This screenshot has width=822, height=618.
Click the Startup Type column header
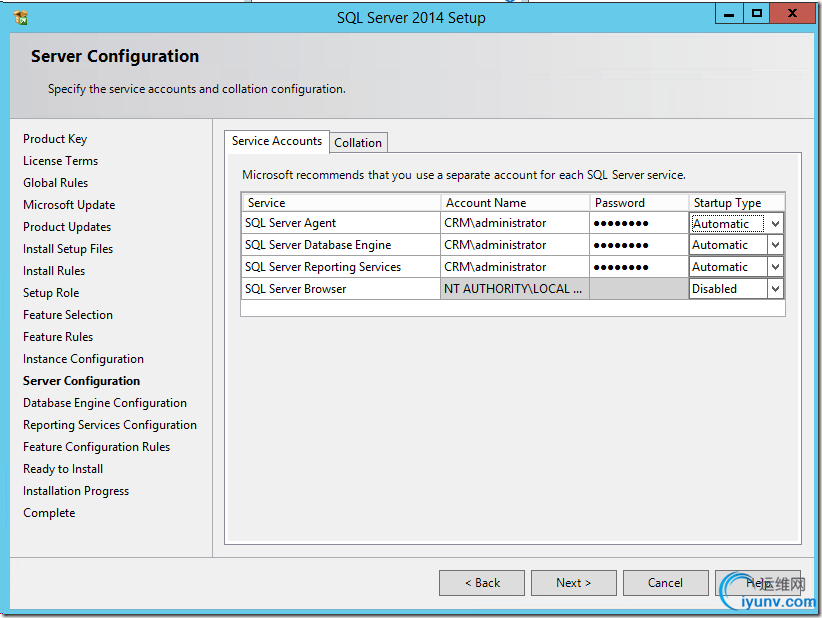pyautogui.click(x=737, y=203)
